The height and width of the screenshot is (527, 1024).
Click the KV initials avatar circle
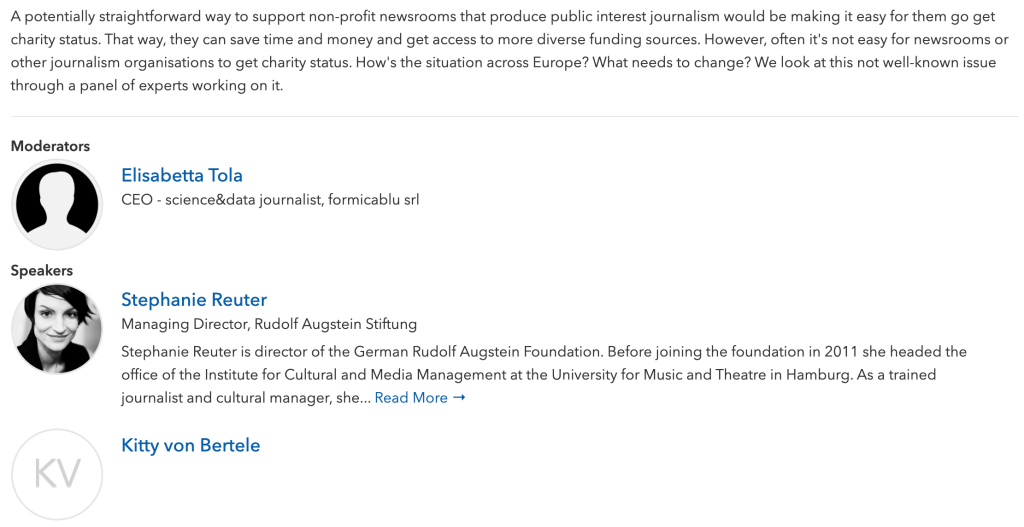57,474
